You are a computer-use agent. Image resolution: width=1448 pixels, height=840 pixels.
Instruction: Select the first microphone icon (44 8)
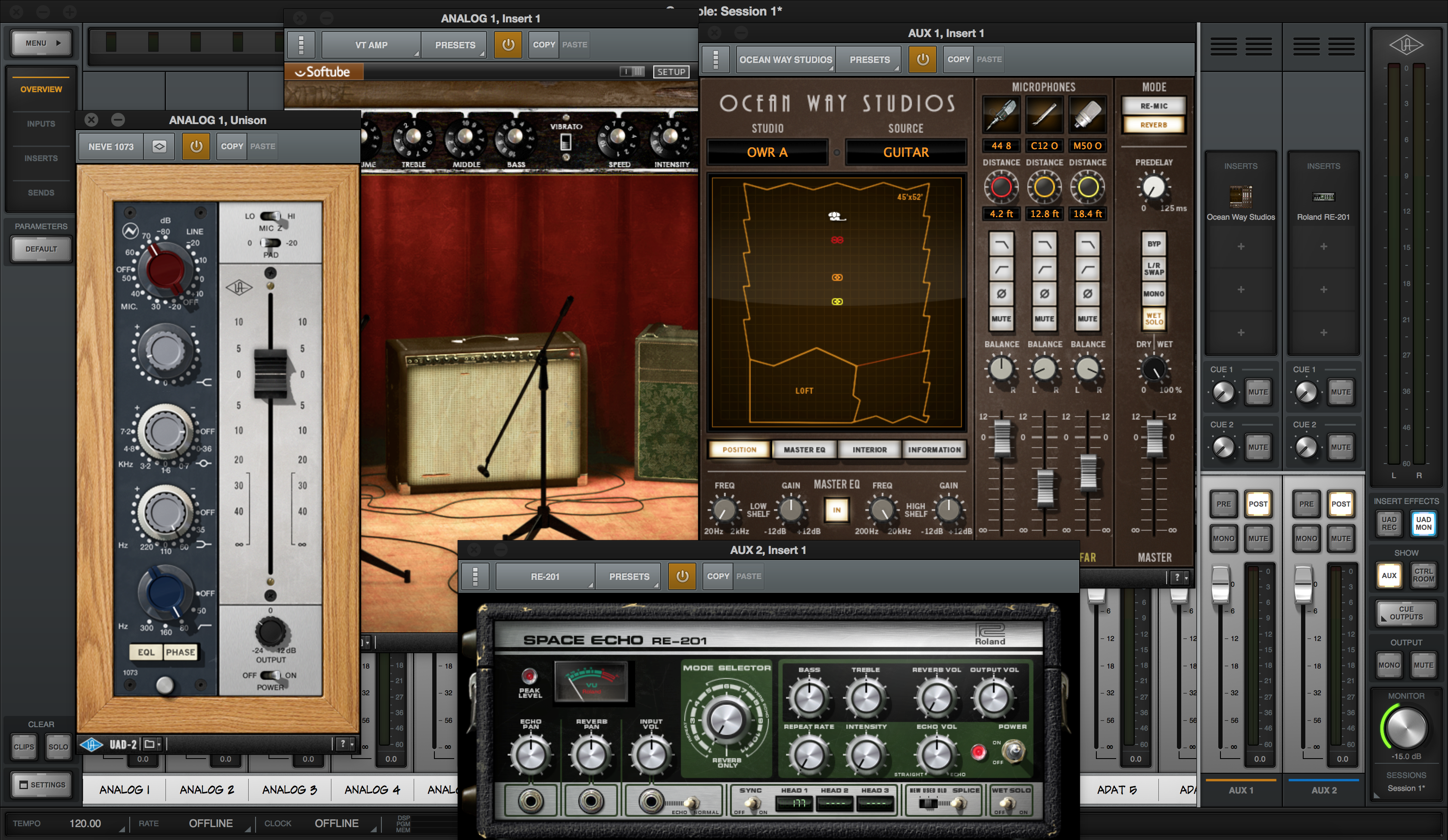coord(1001,114)
